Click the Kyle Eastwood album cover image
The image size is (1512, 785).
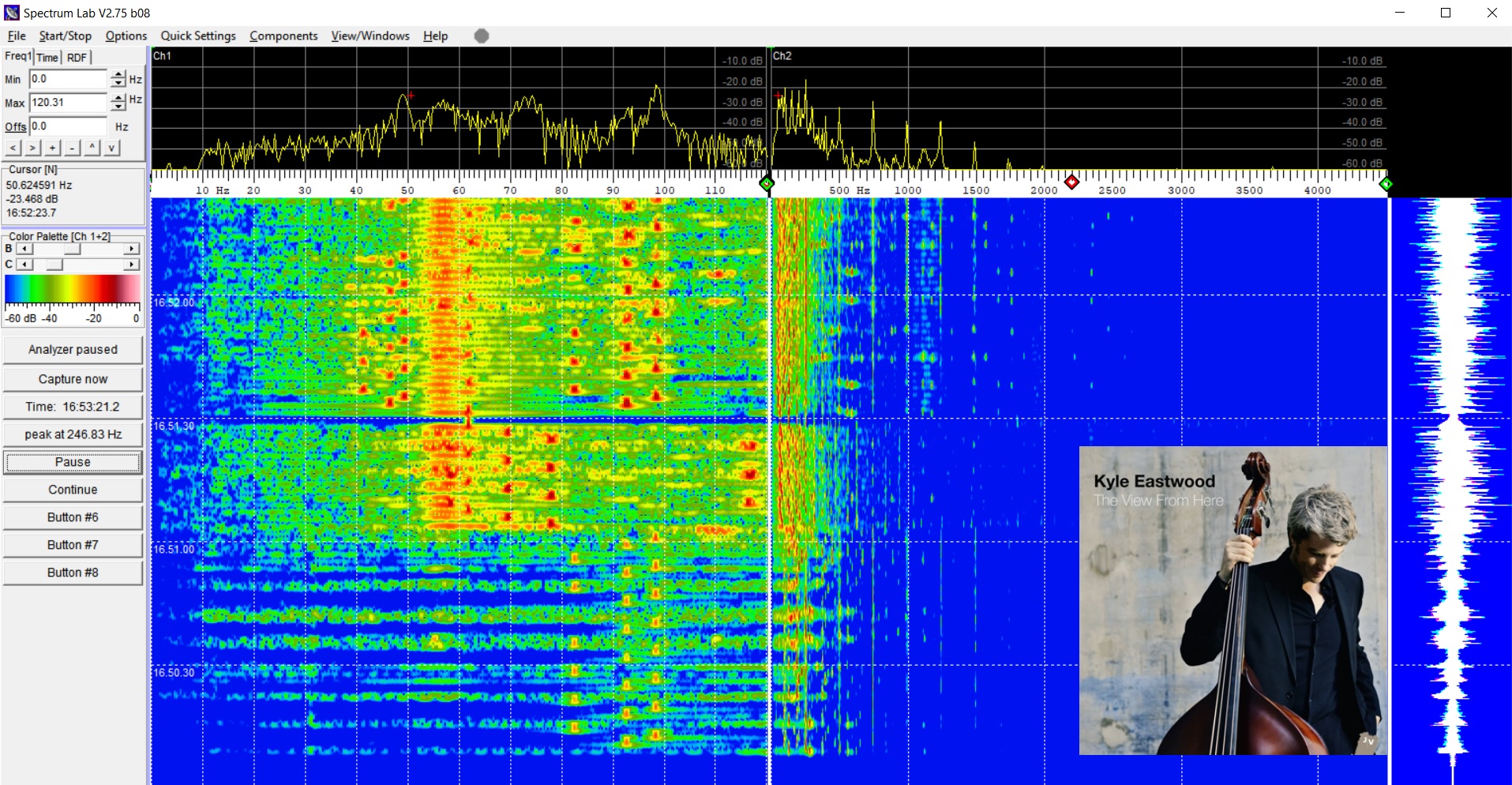tap(1232, 600)
